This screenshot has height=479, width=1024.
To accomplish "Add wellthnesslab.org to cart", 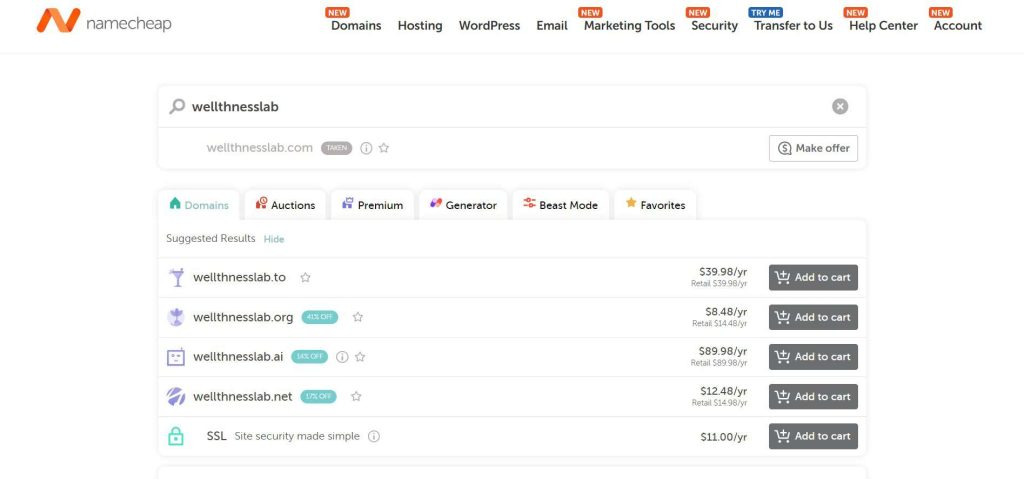I will 813,317.
